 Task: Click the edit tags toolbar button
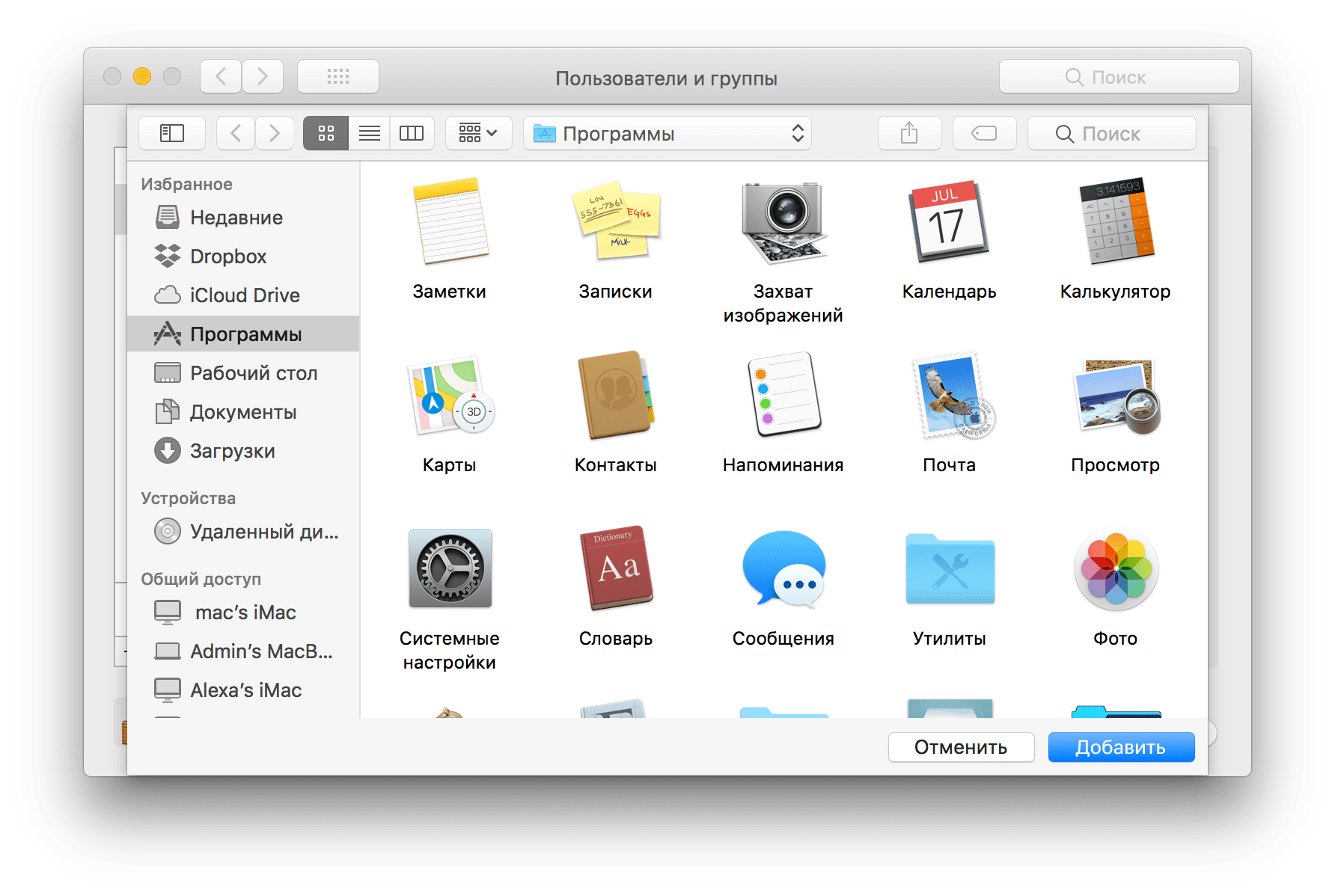pyautogui.click(x=984, y=133)
